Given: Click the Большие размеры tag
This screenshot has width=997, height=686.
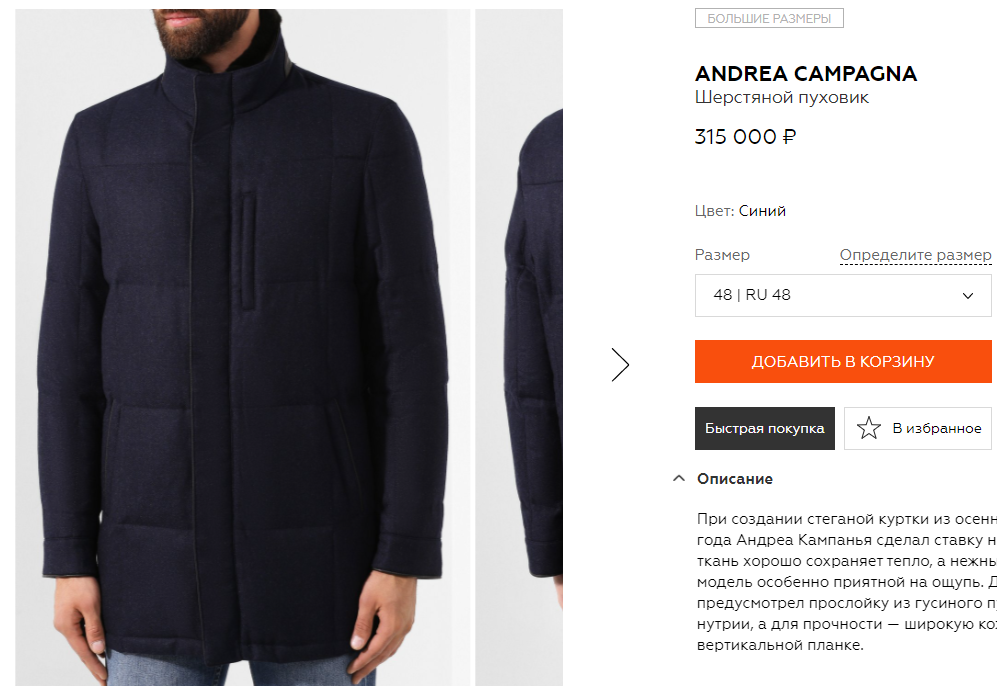Looking at the screenshot, I should tap(769, 18).
